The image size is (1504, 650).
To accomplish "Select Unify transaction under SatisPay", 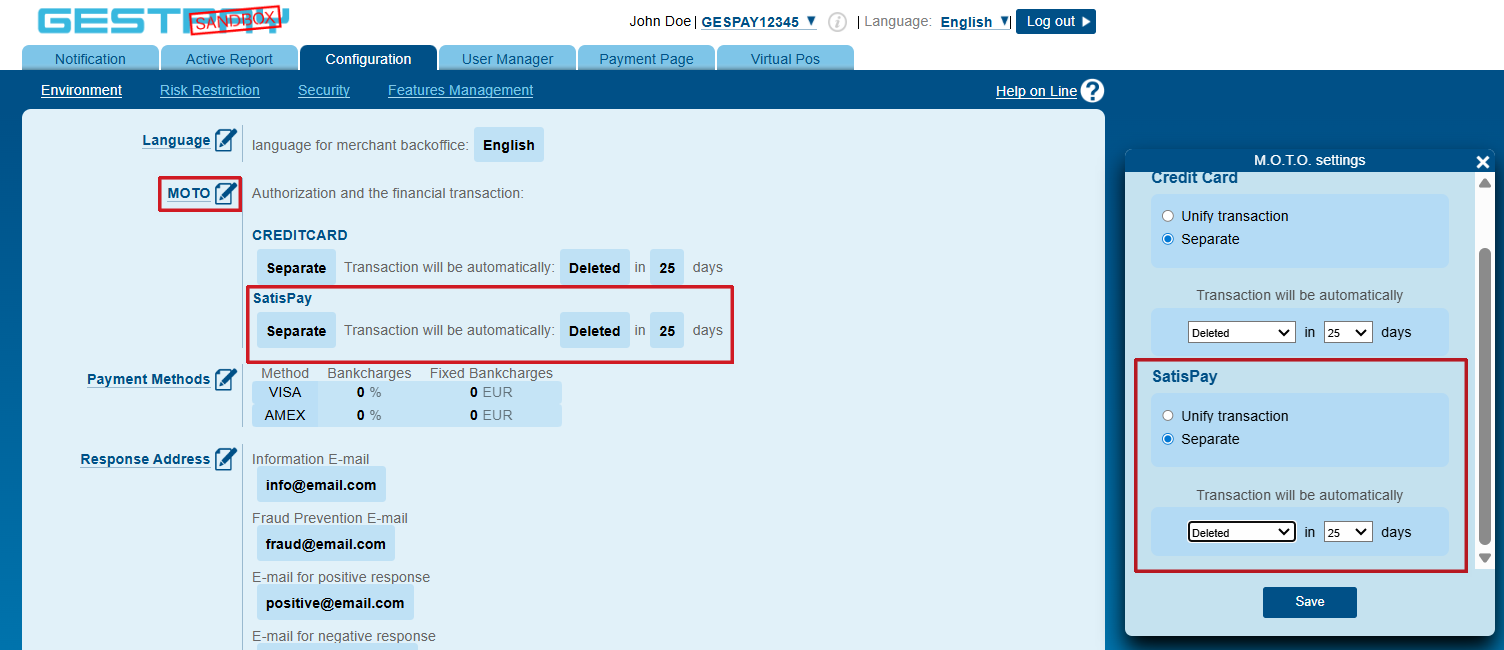I will point(1168,416).
